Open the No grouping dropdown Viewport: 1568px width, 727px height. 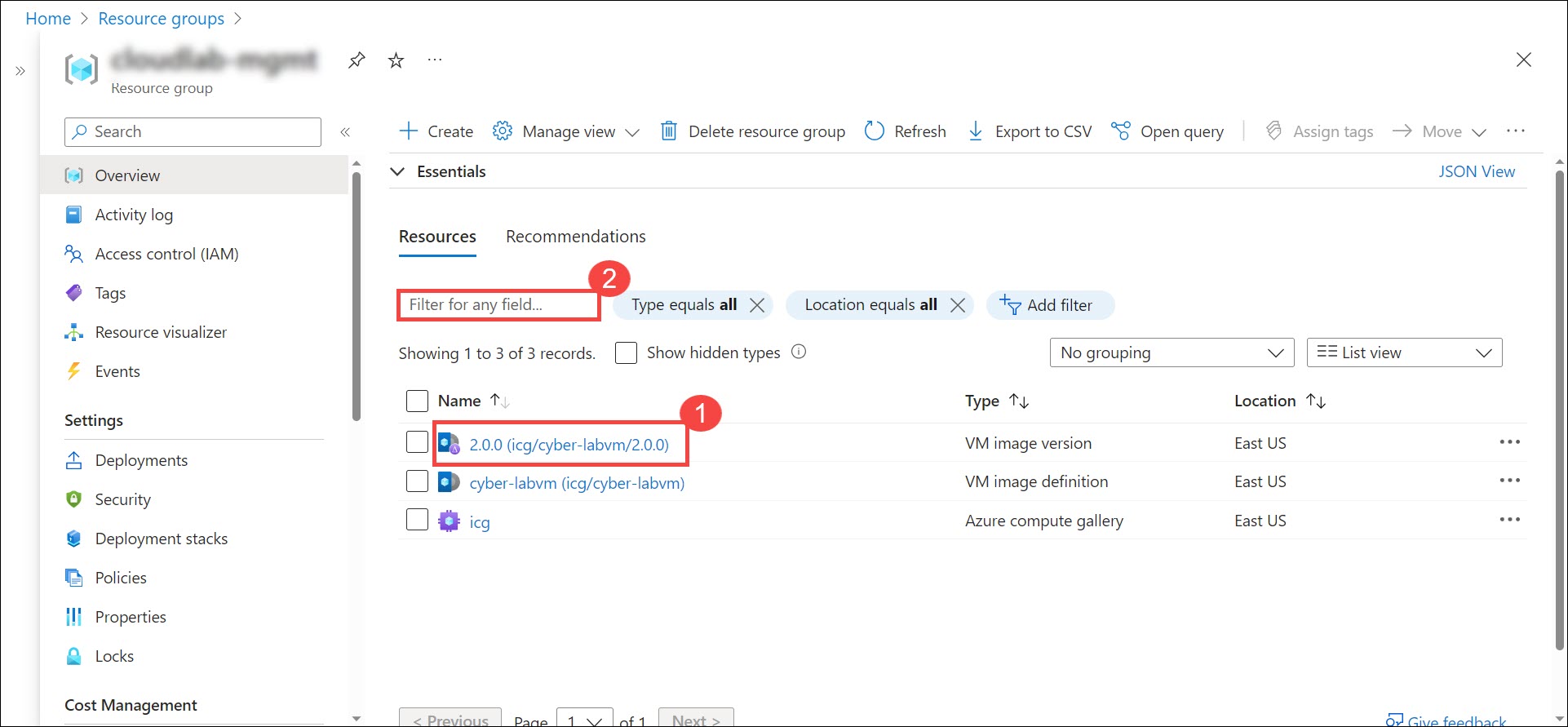[x=1172, y=352]
